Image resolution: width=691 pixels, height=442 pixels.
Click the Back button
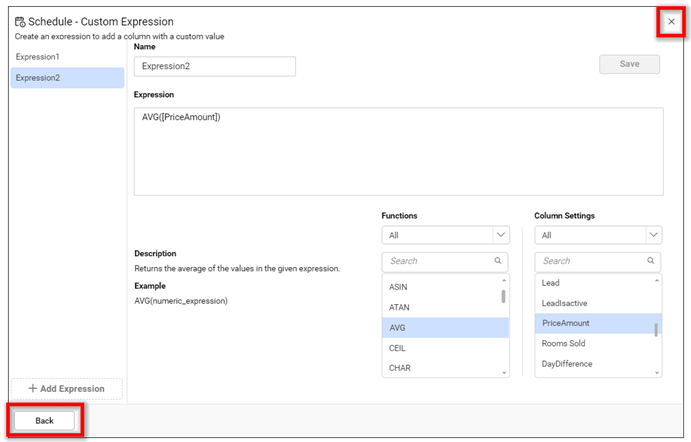[x=45, y=421]
